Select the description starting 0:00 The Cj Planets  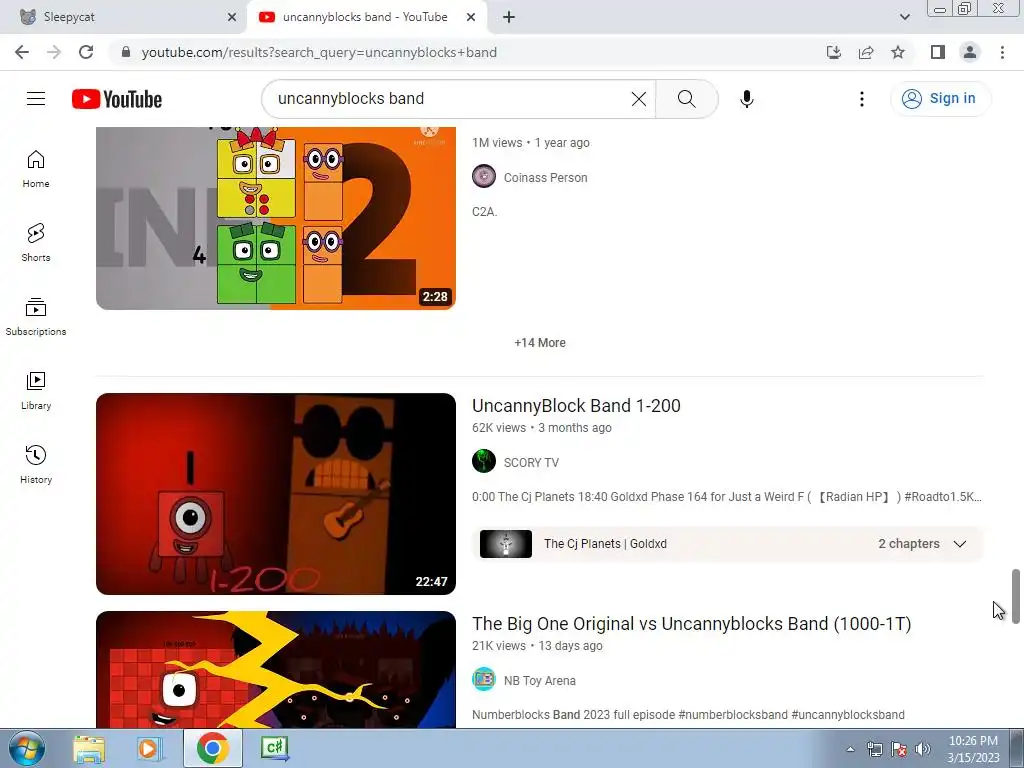[726, 497]
